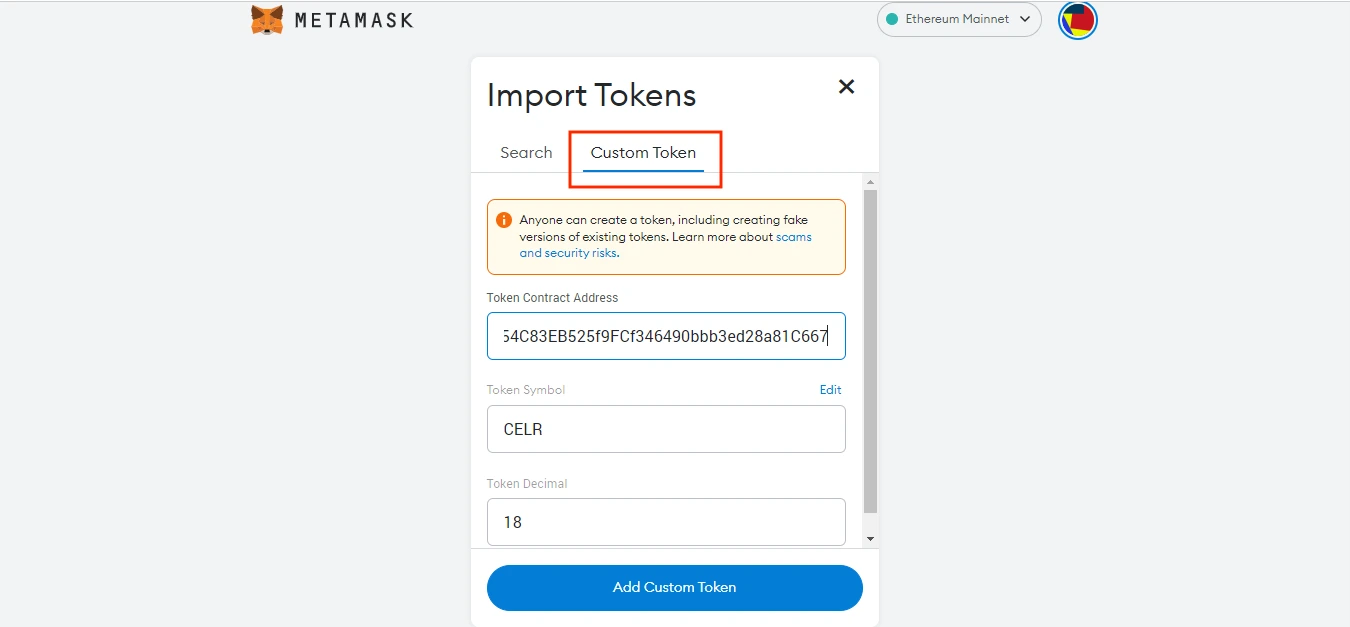Open the Ethereum Mainnet network selector

tap(959, 19)
